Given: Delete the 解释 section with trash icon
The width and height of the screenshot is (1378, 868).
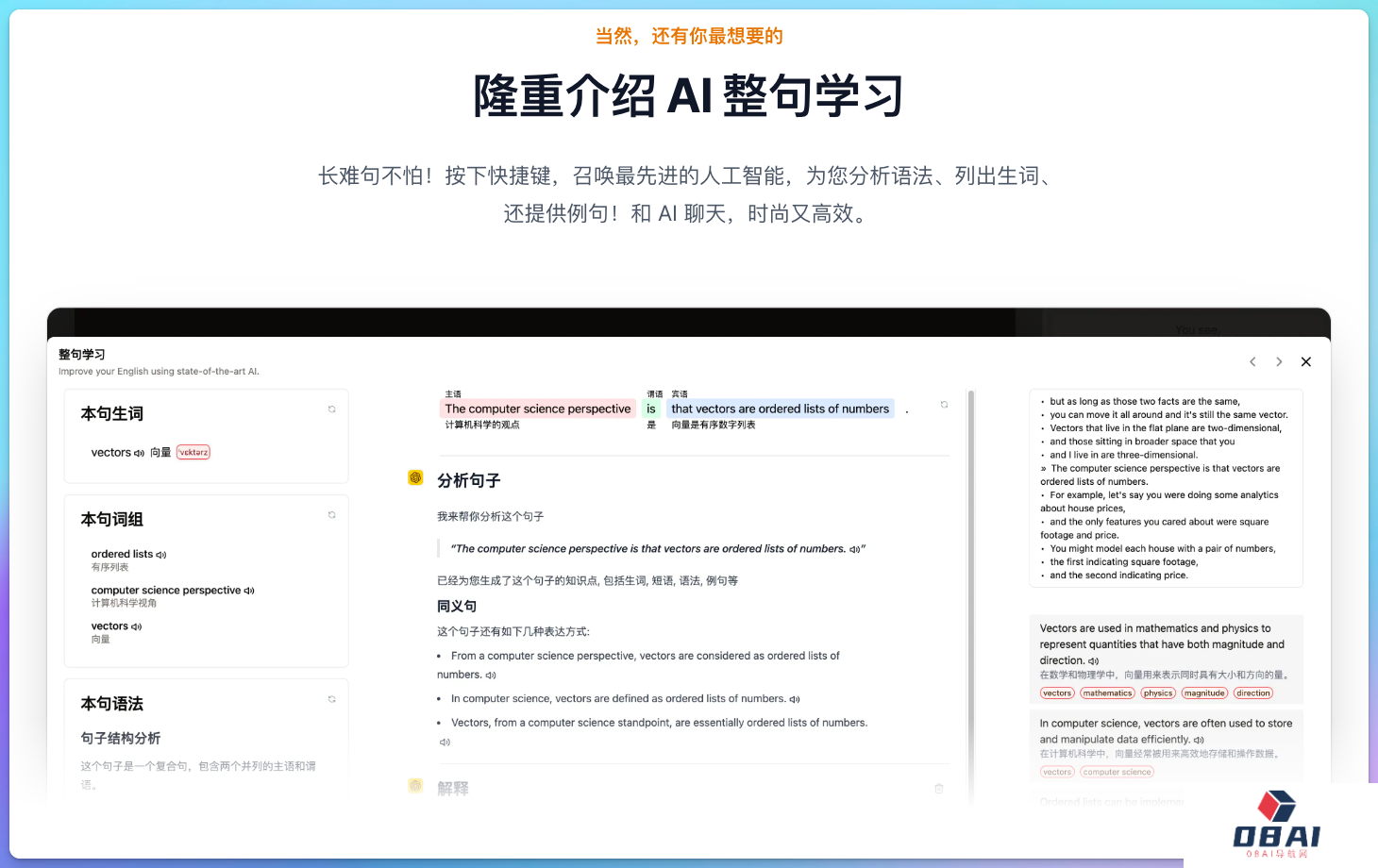Looking at the screenshot, I should (x=939, y=788).
